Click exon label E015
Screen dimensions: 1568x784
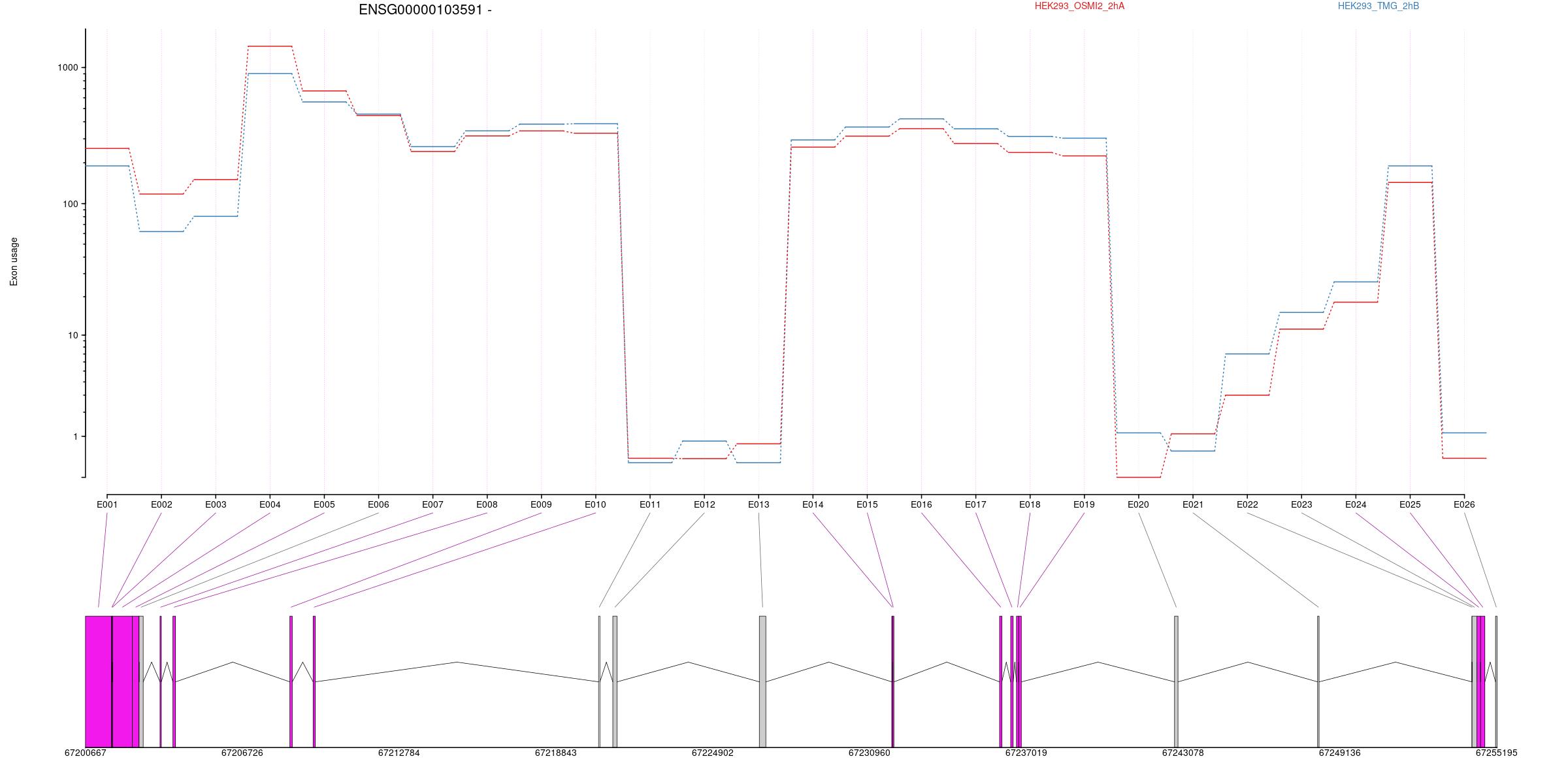(867, 504)
